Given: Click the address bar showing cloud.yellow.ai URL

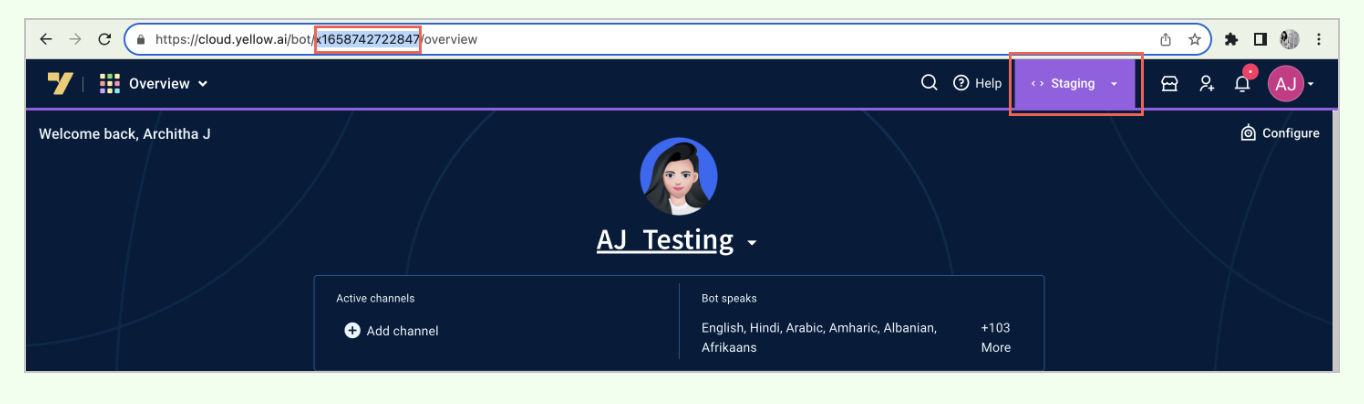Looking at the screenshot, I should click(667, 39).
